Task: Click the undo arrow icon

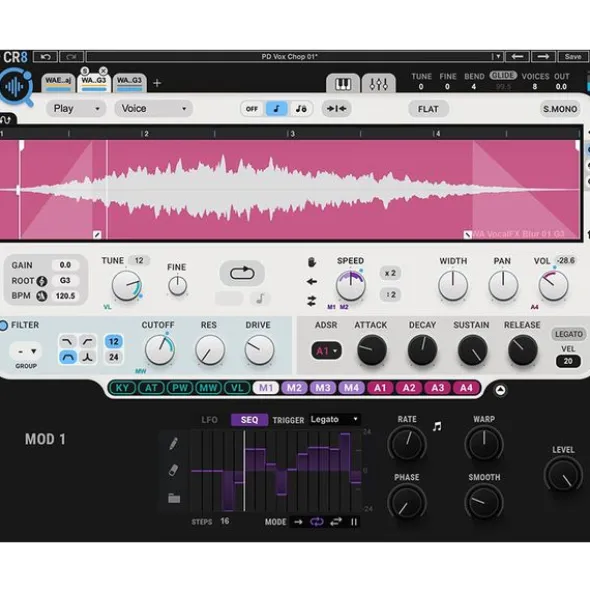Action: (46, 57)
